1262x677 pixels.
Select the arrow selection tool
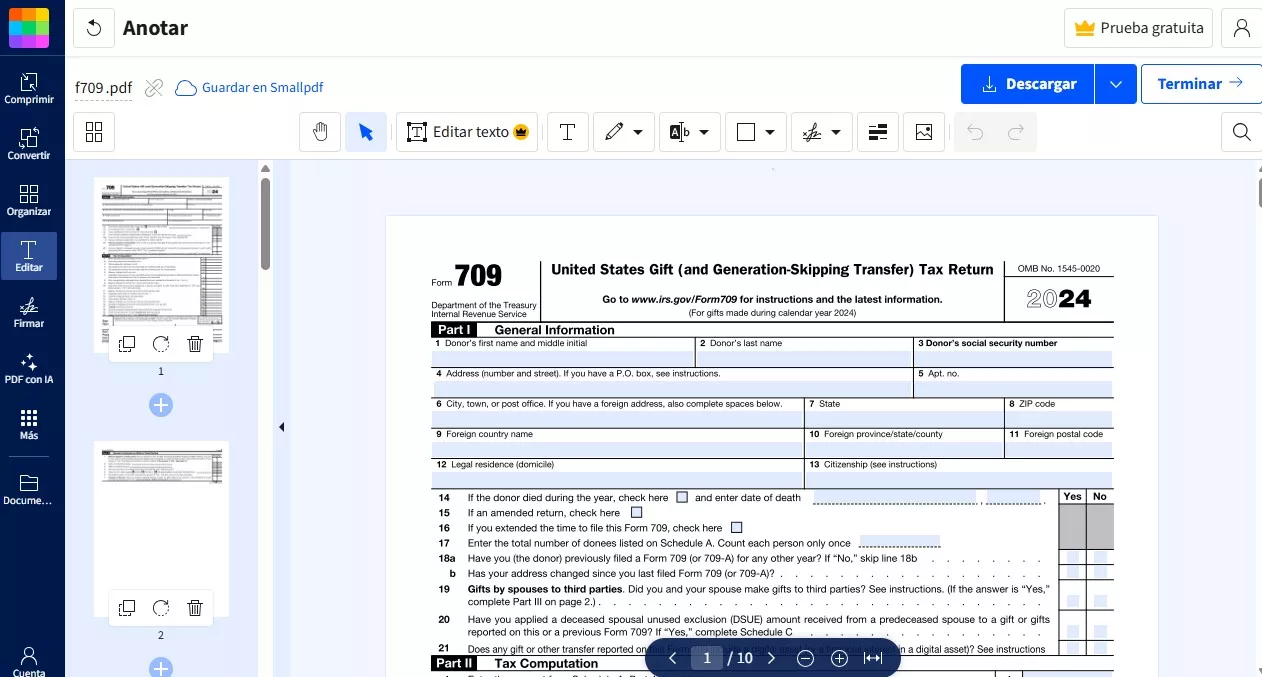pyautogui.click(x=366, y=132)
